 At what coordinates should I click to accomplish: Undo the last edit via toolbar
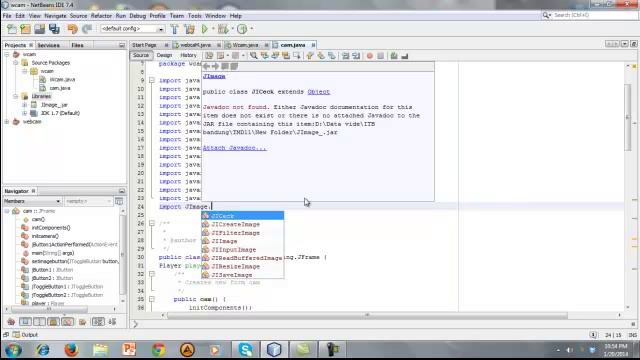tap(73, 29)
